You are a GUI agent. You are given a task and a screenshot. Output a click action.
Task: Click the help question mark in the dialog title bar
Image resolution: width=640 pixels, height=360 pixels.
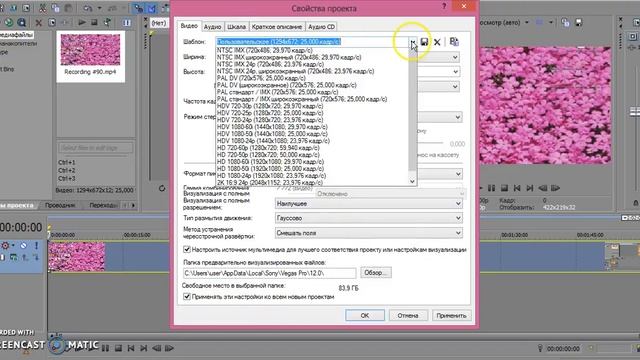pos(444,6)
